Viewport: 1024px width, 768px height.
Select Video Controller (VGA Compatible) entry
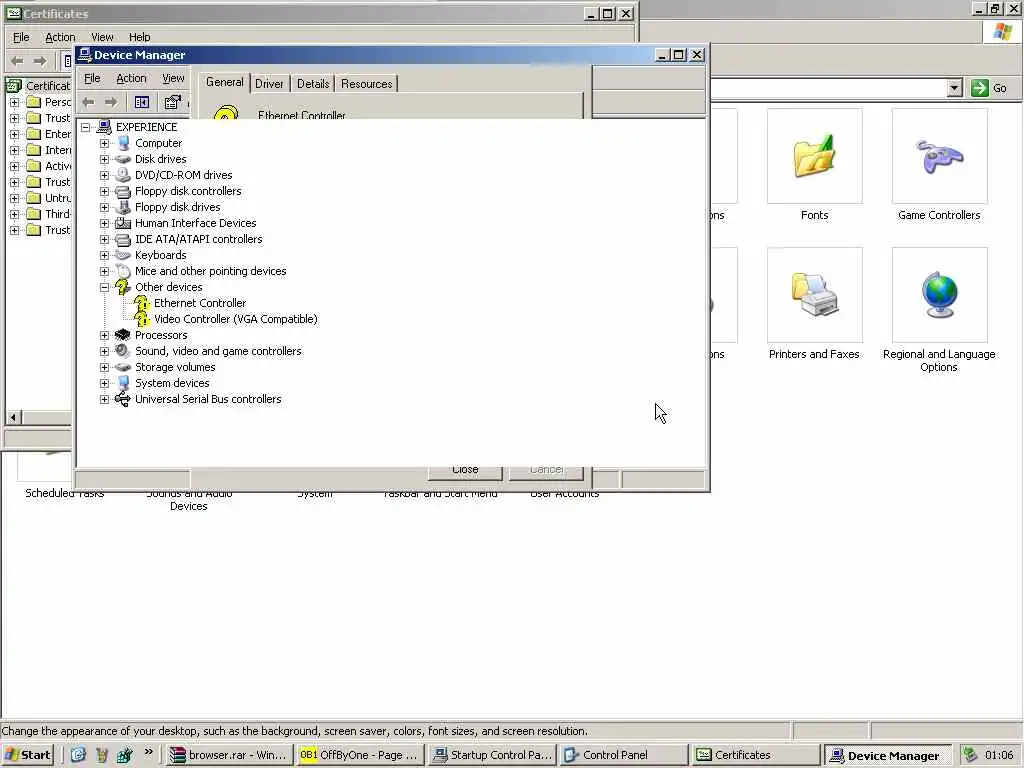(236, 319)
